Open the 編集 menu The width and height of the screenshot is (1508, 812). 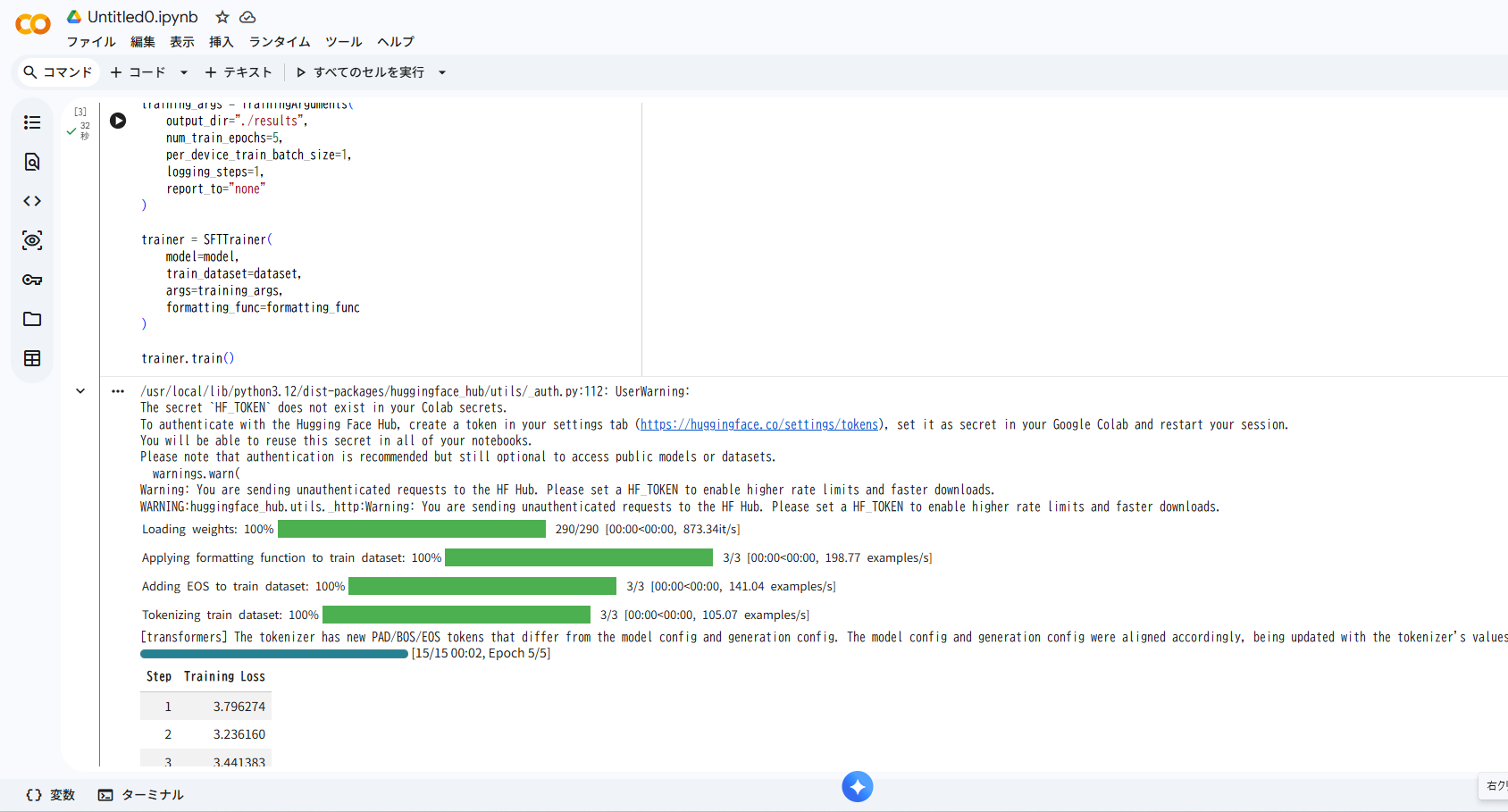coord(143,42)
